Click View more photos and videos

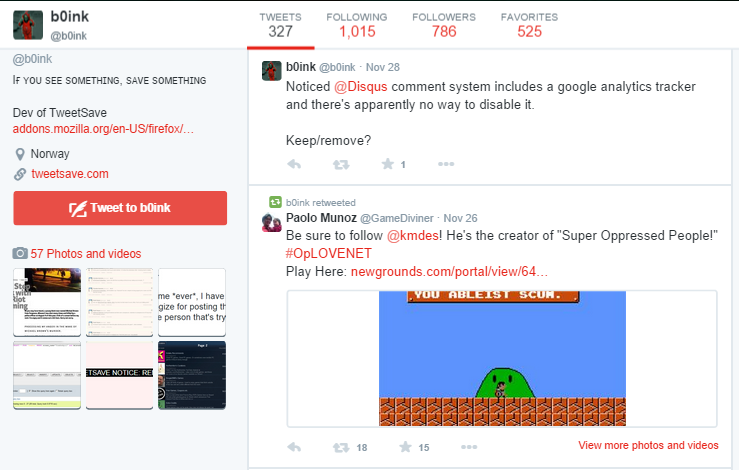click(x=648, y=445)
